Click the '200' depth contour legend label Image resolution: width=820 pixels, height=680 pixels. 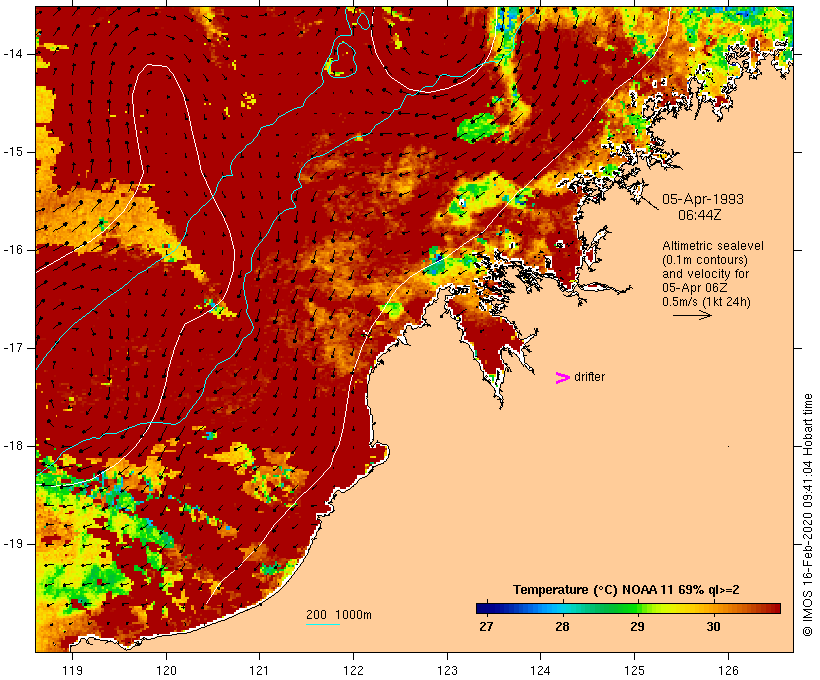click(x=316, y=615)
